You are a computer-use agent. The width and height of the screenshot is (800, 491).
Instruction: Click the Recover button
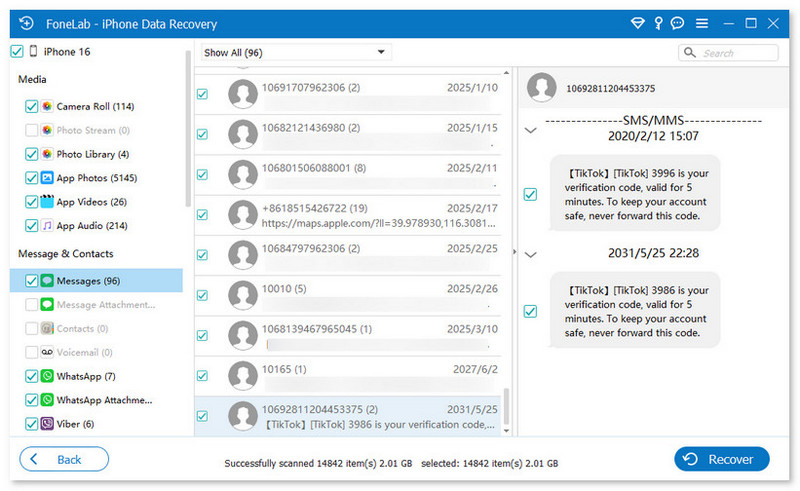[x=721, y=459]
